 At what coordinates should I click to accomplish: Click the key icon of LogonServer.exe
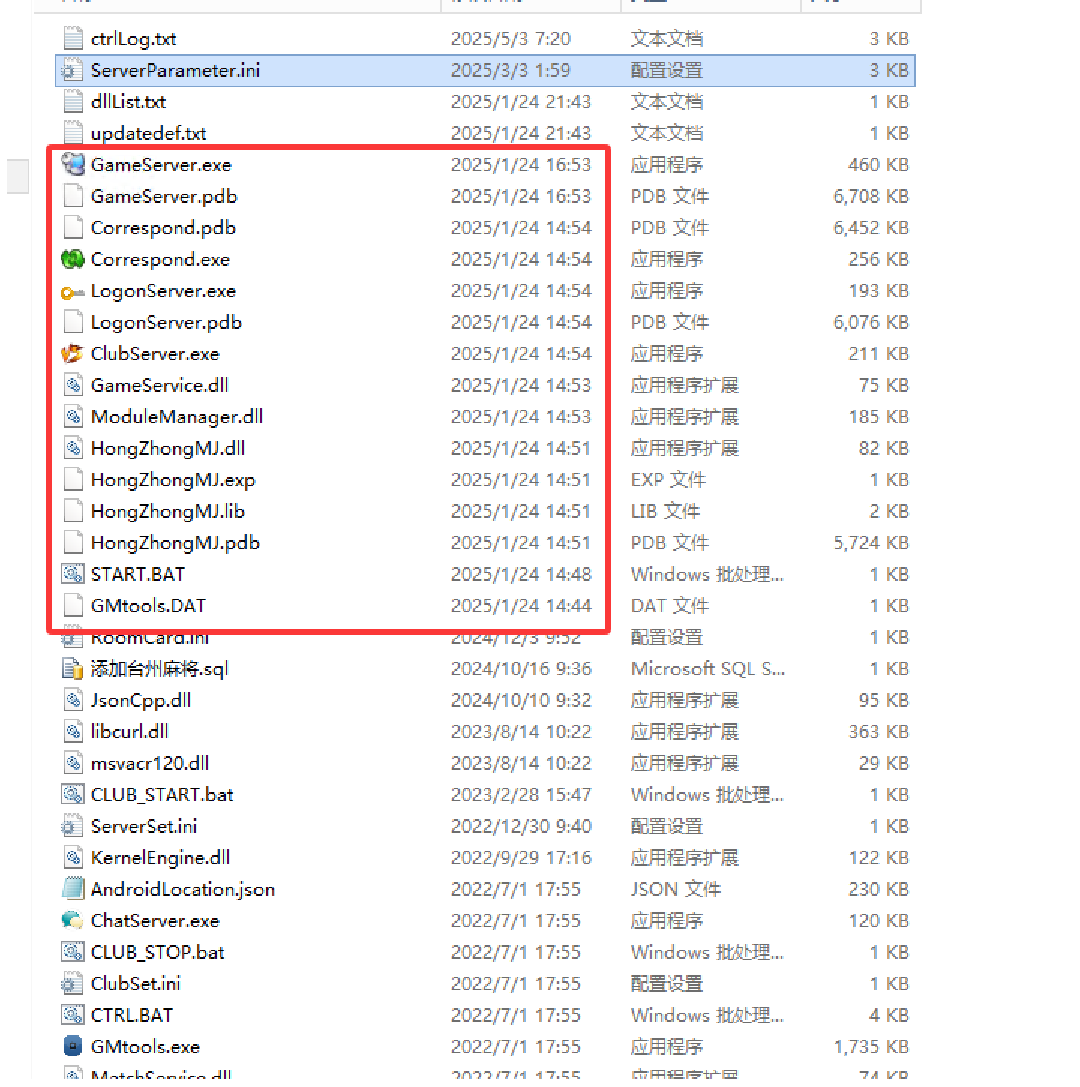(73, 291)
